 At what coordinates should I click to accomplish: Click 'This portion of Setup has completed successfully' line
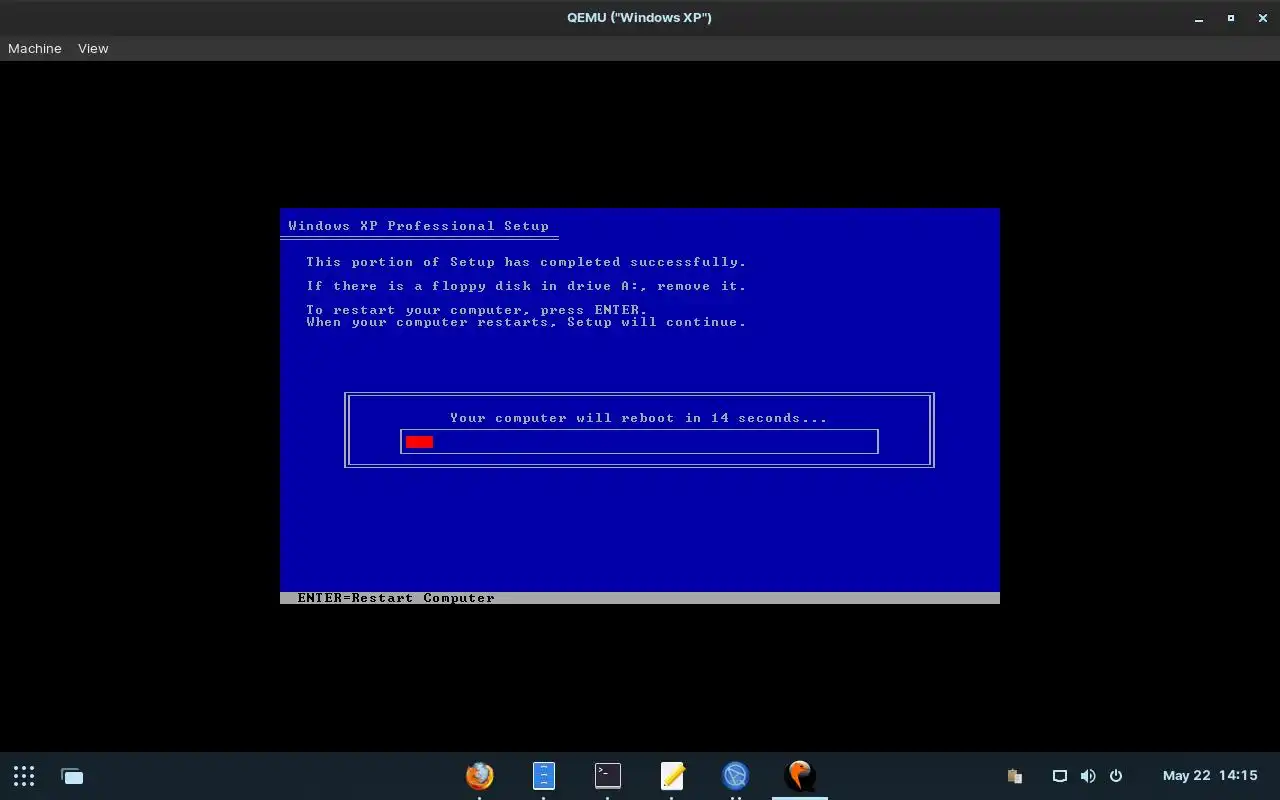click(526, 262)
